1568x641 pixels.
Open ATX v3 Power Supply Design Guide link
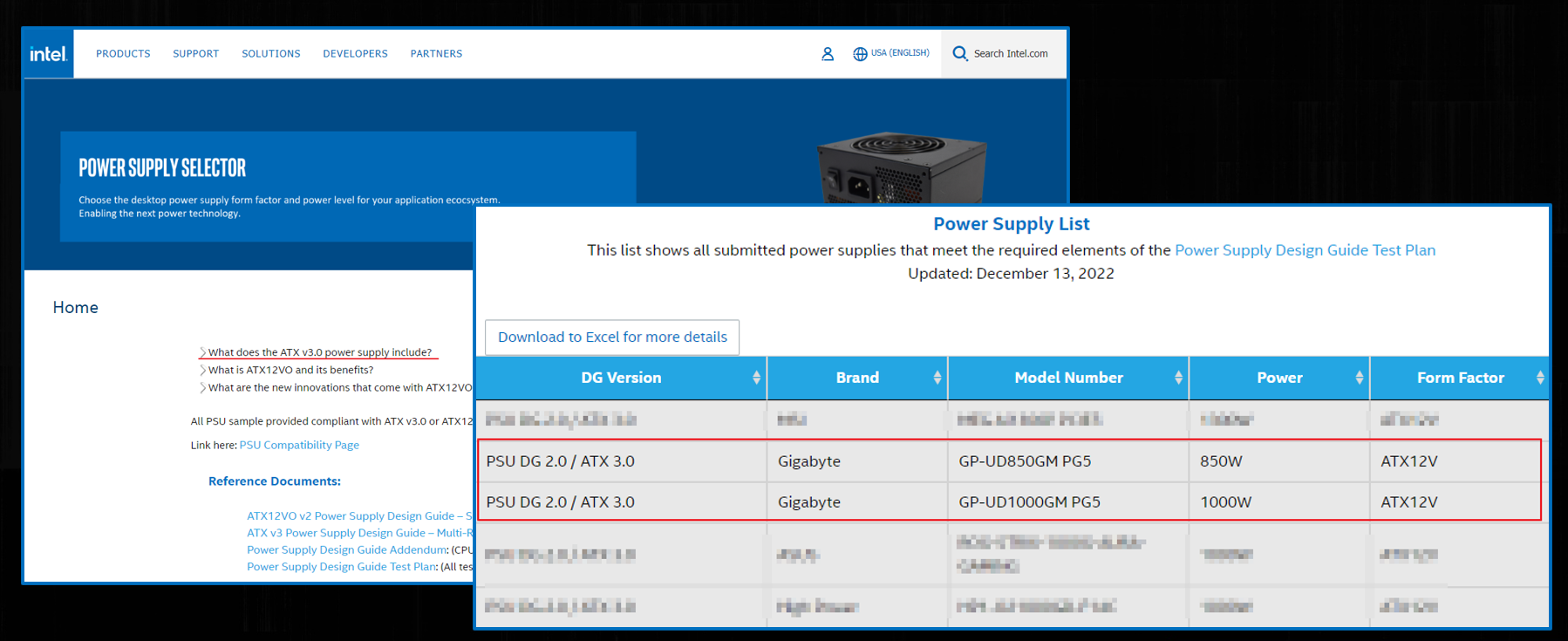(x=359, y=533)
